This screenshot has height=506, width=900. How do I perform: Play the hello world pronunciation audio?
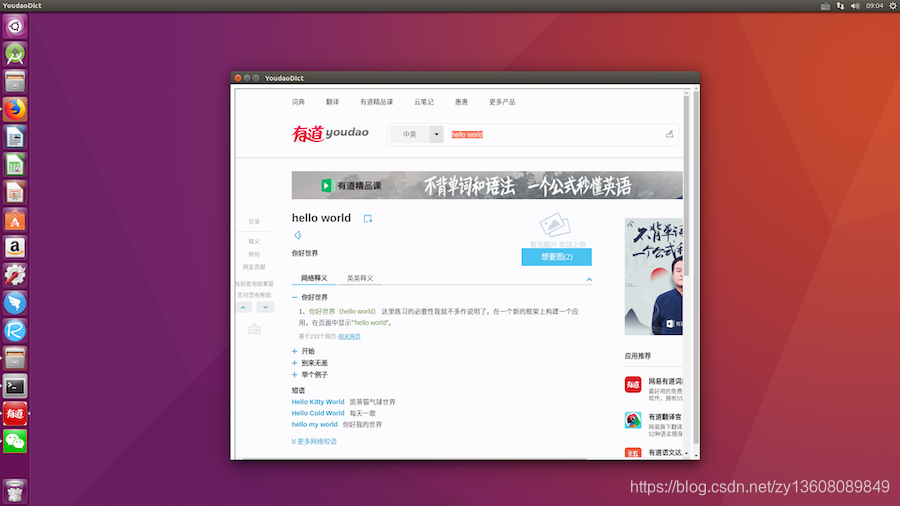coord(297,235)
